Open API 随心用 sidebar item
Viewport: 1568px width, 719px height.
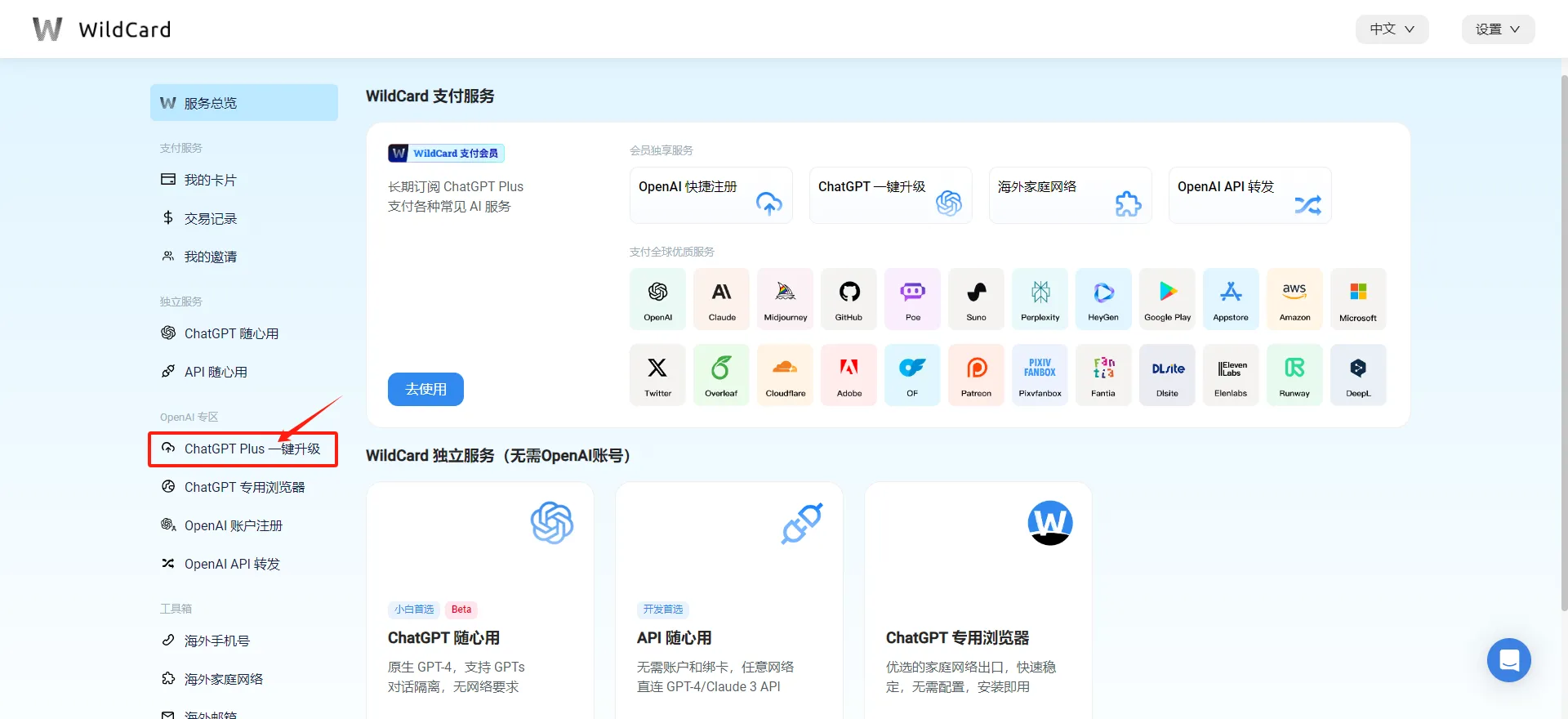click(243, 372)
